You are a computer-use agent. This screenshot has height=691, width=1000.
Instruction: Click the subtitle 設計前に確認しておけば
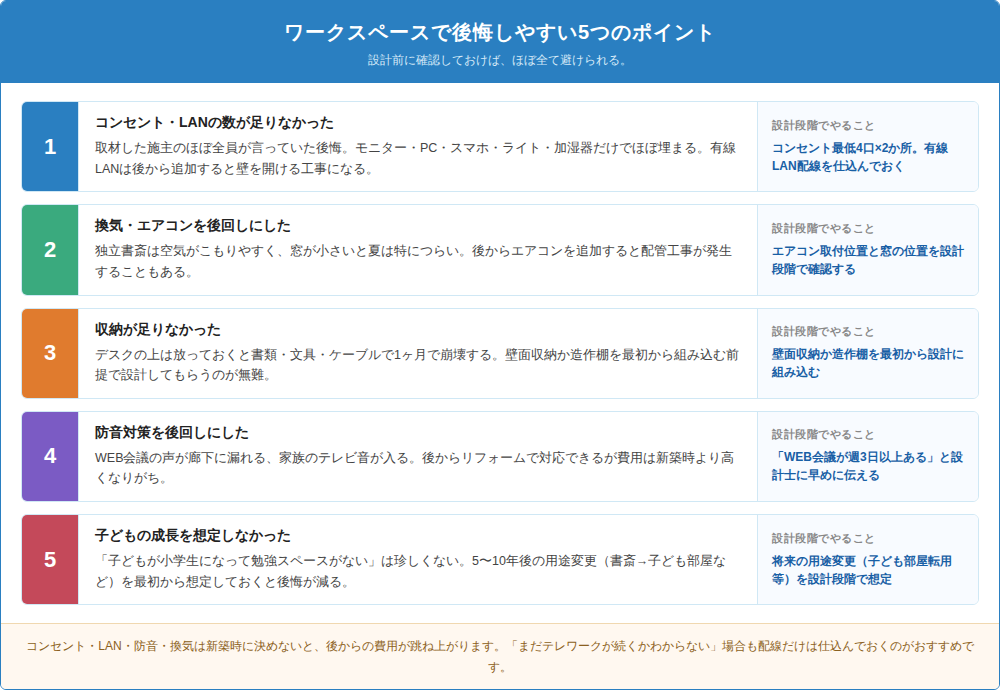499,60
